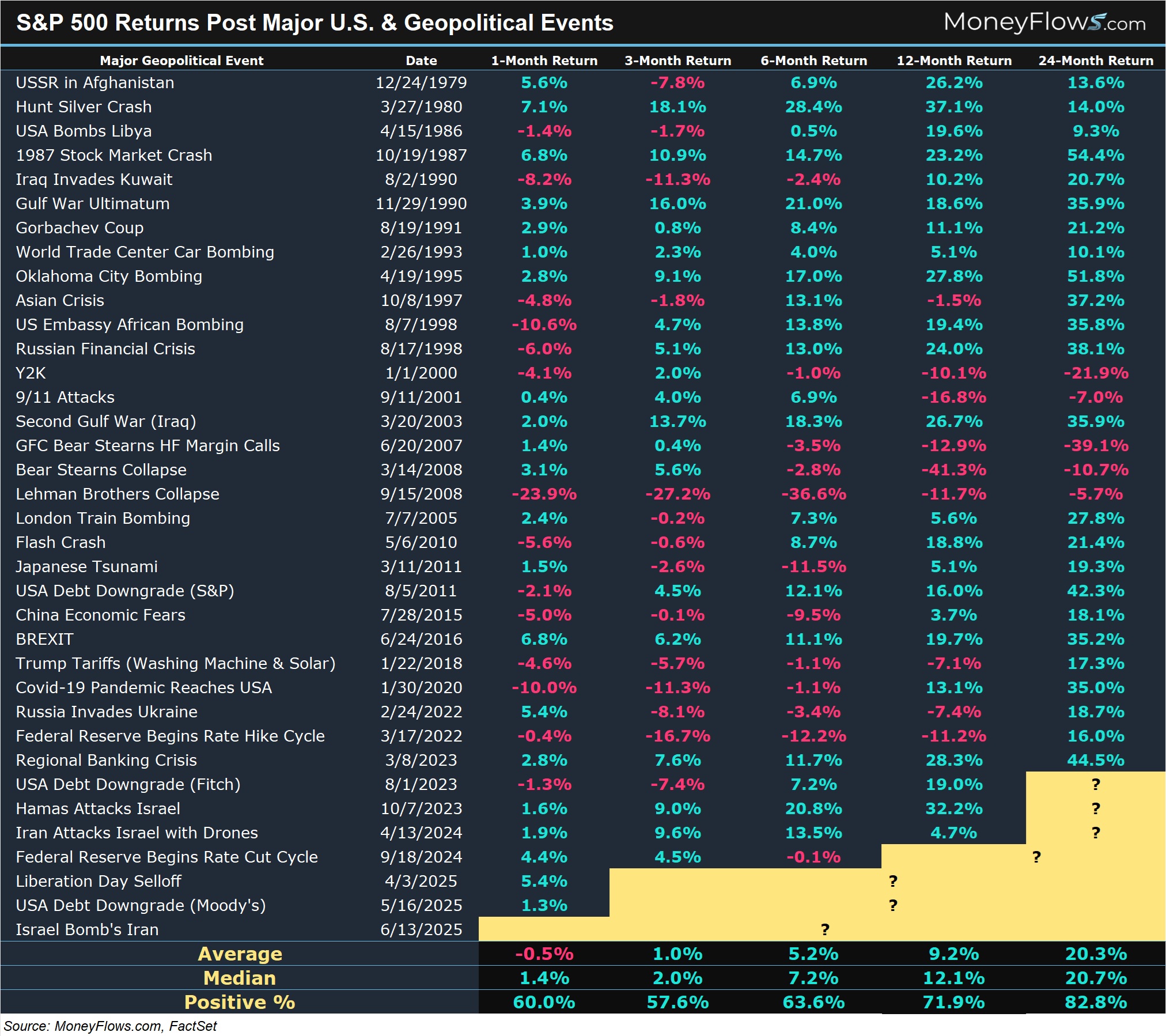Select the 9/11 Attacks date cell

click(x=421, y=397)
